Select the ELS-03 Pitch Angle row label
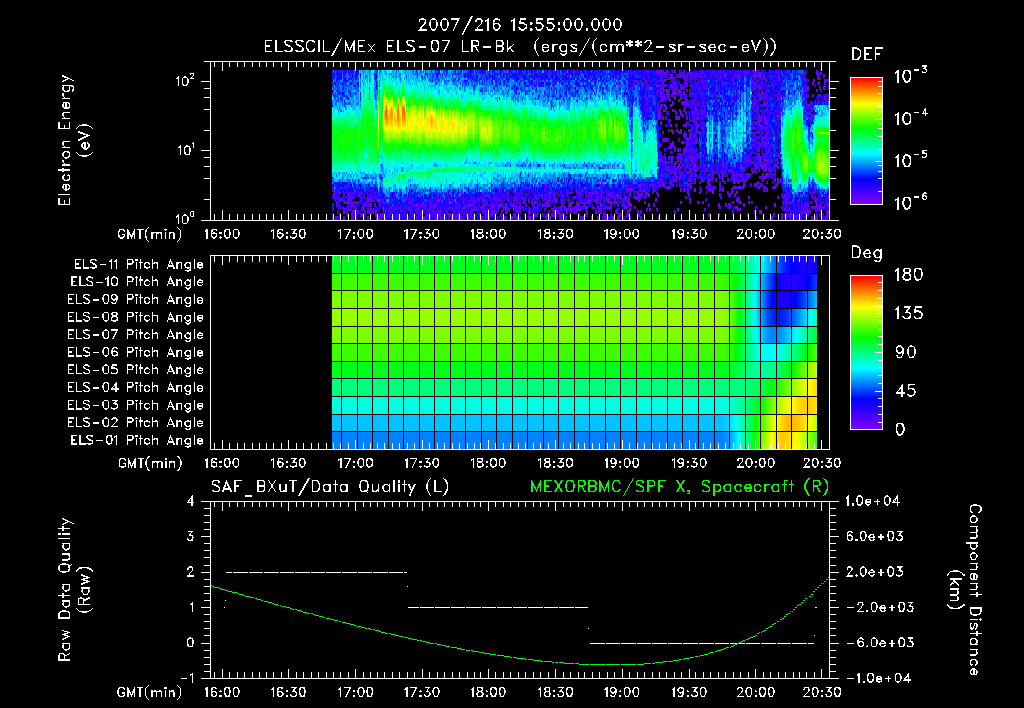The height and width of the screenshot is (708, 1024). coord(135,405)
